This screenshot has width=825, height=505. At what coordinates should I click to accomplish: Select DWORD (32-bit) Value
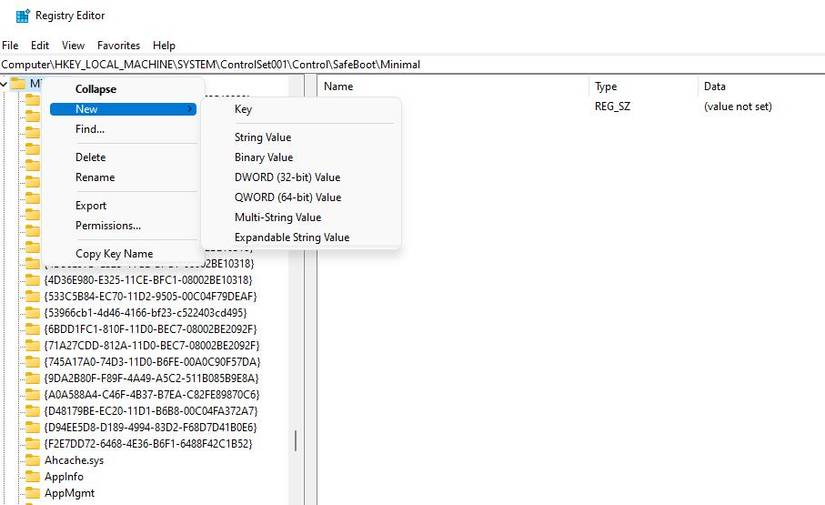[x=287, y=177]
